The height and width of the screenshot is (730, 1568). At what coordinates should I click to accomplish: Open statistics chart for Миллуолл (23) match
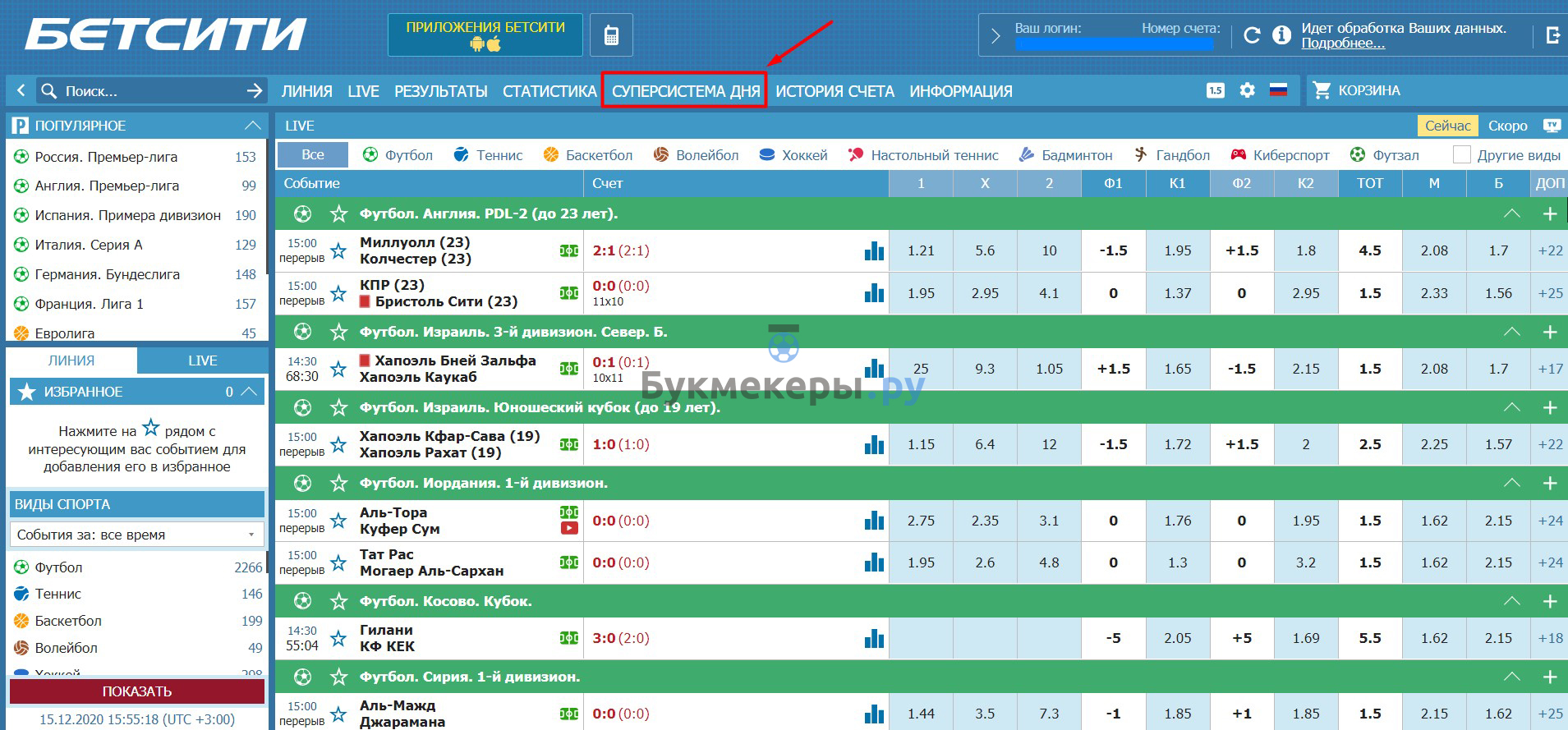click(x=874, y=250)
